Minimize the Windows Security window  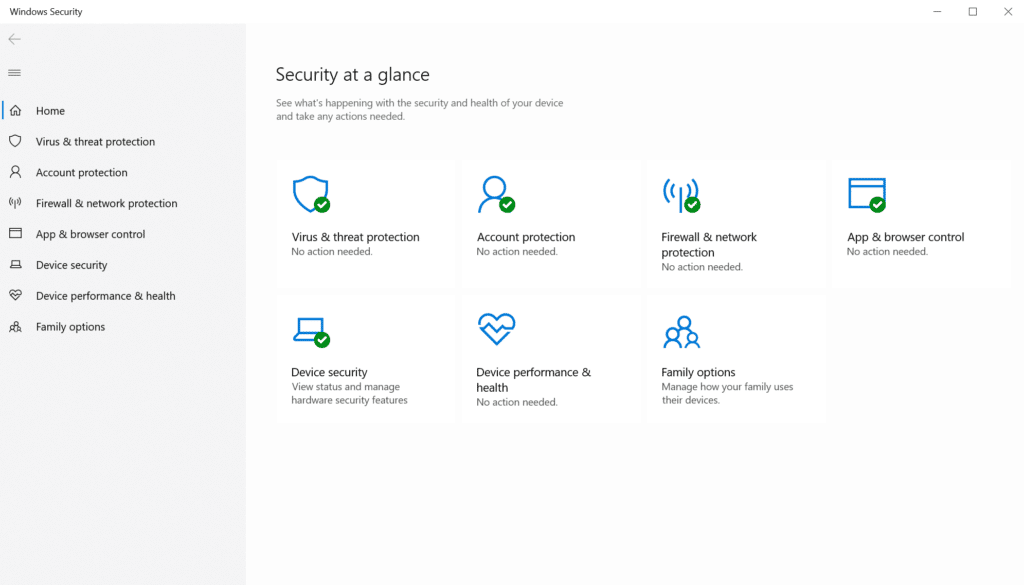937,12
